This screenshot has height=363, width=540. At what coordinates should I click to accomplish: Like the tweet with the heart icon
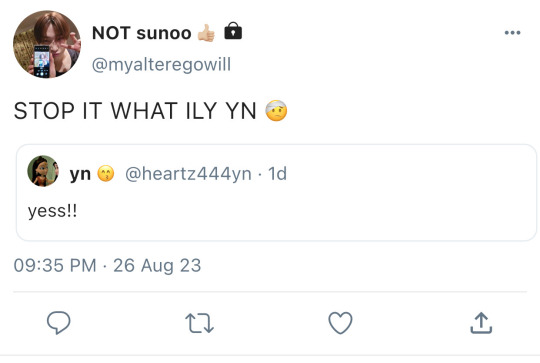pos(340,323)
